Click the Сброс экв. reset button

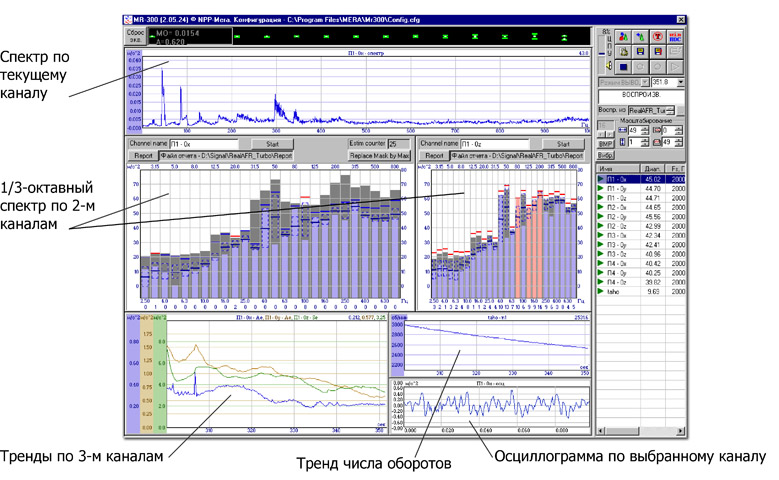pyautogui.click(x=136, y=36)
